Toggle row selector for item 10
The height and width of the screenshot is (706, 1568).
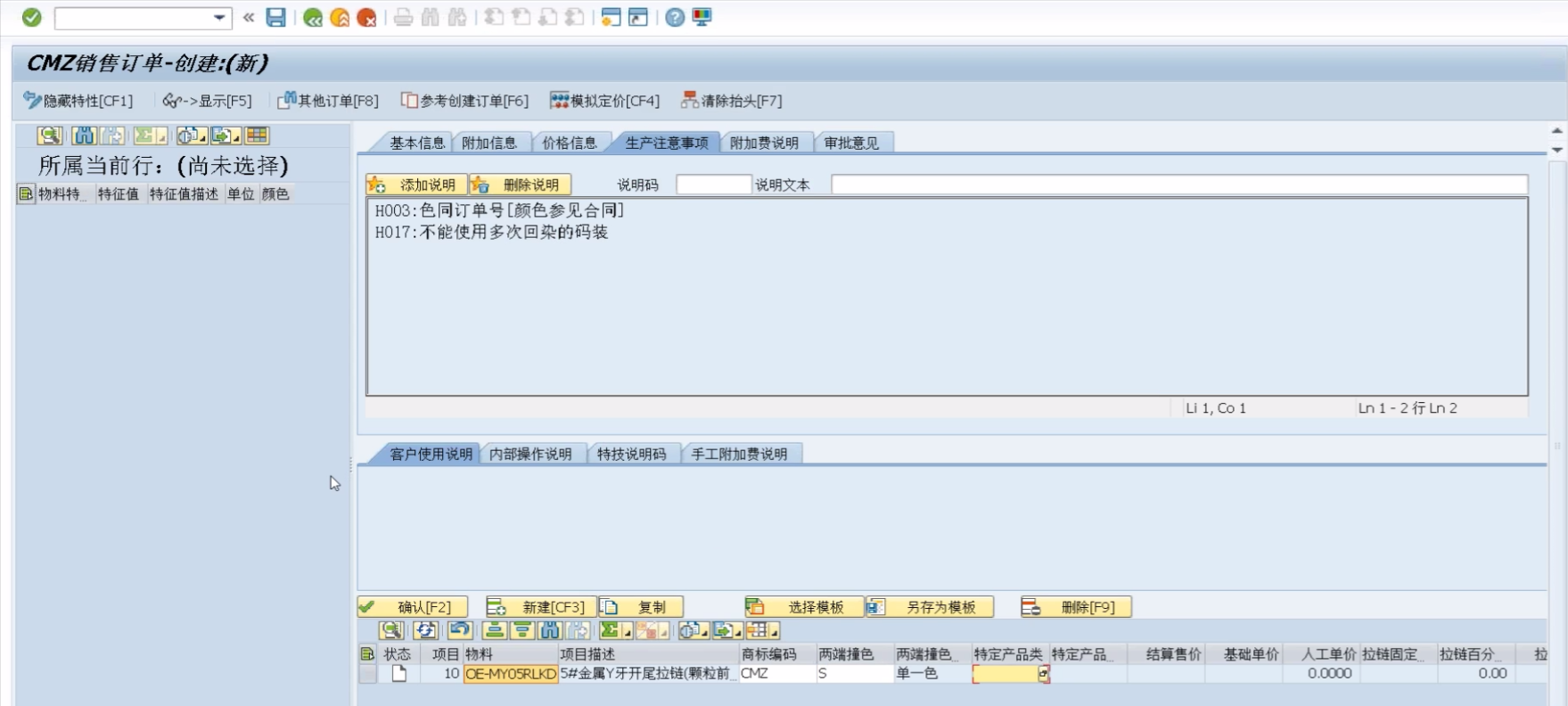pyautogui.click(x=367, y=674)
